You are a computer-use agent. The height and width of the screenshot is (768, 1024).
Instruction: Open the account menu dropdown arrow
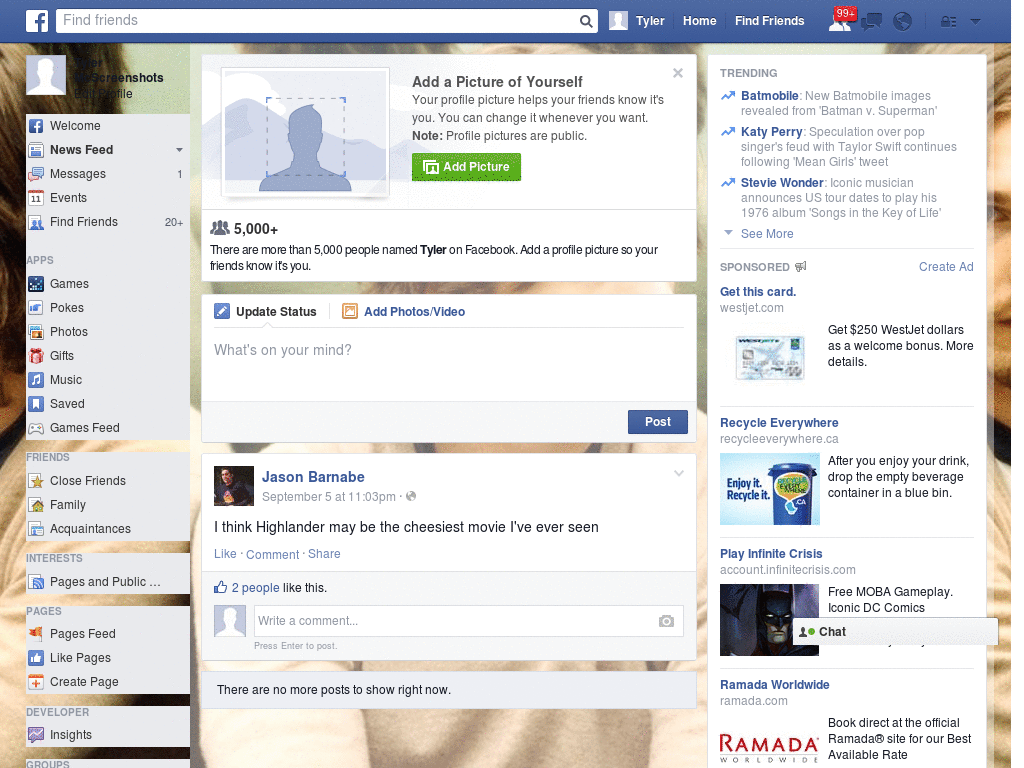coord(976,22)
